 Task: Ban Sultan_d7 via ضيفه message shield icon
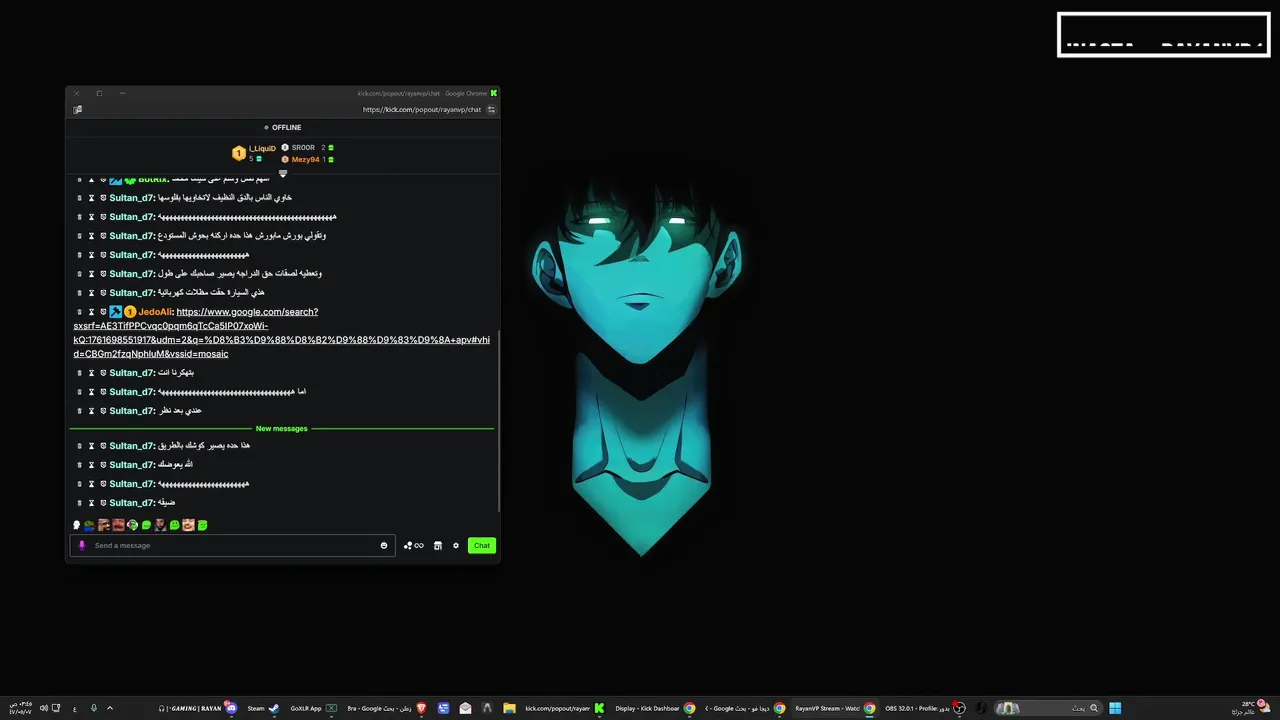103,503
